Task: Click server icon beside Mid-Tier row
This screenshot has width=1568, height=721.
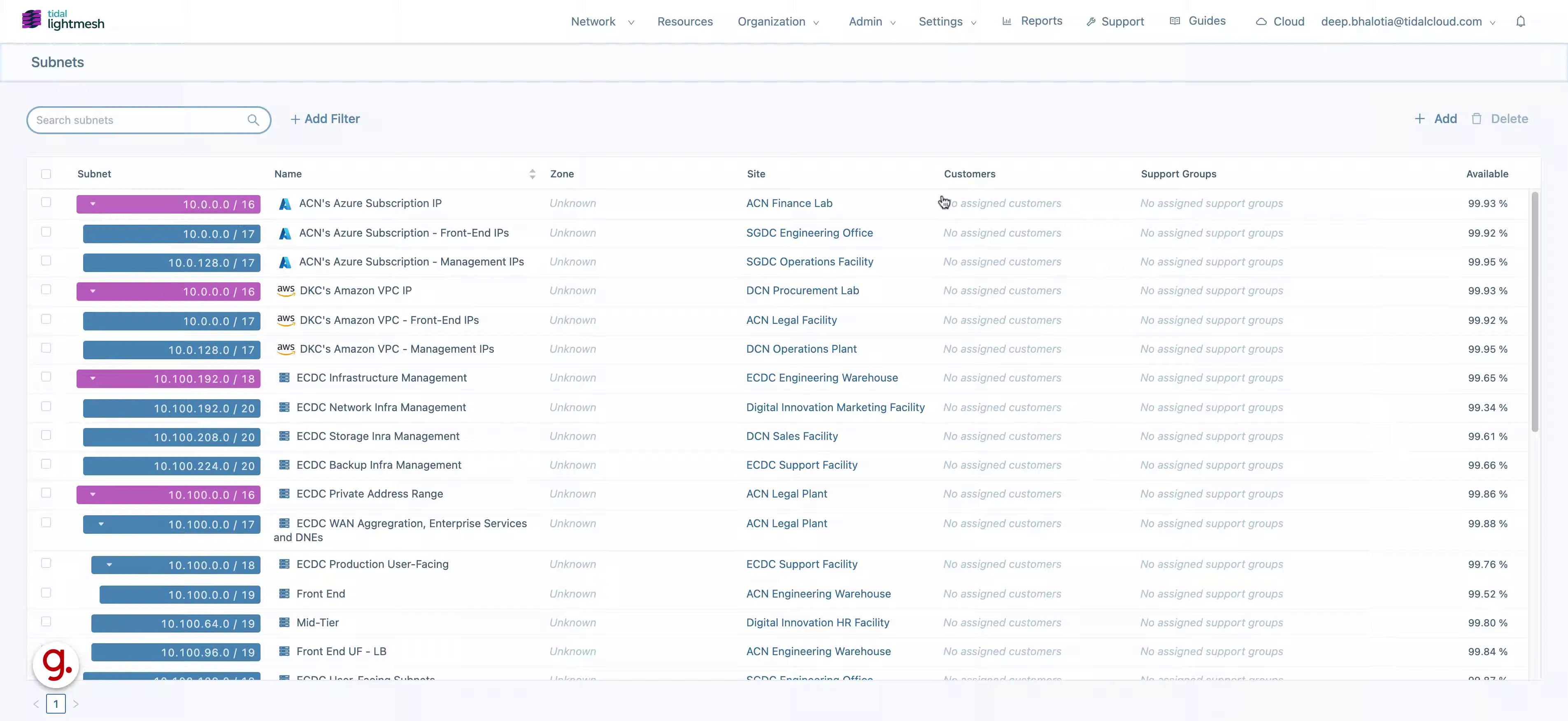Action: coord(284,622)
